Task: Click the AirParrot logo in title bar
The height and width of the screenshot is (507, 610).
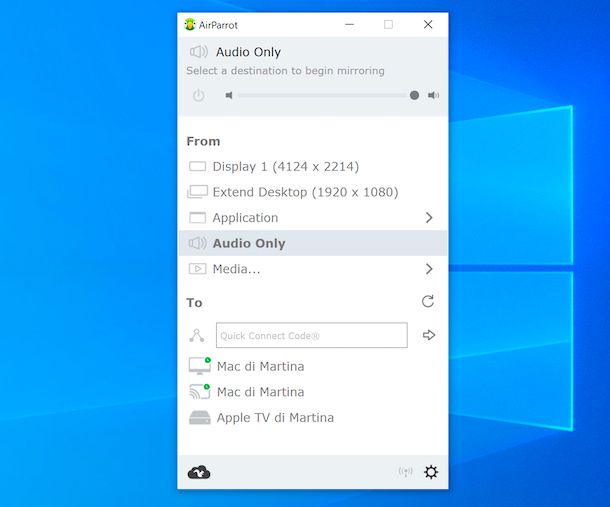Action: (190, 25)
